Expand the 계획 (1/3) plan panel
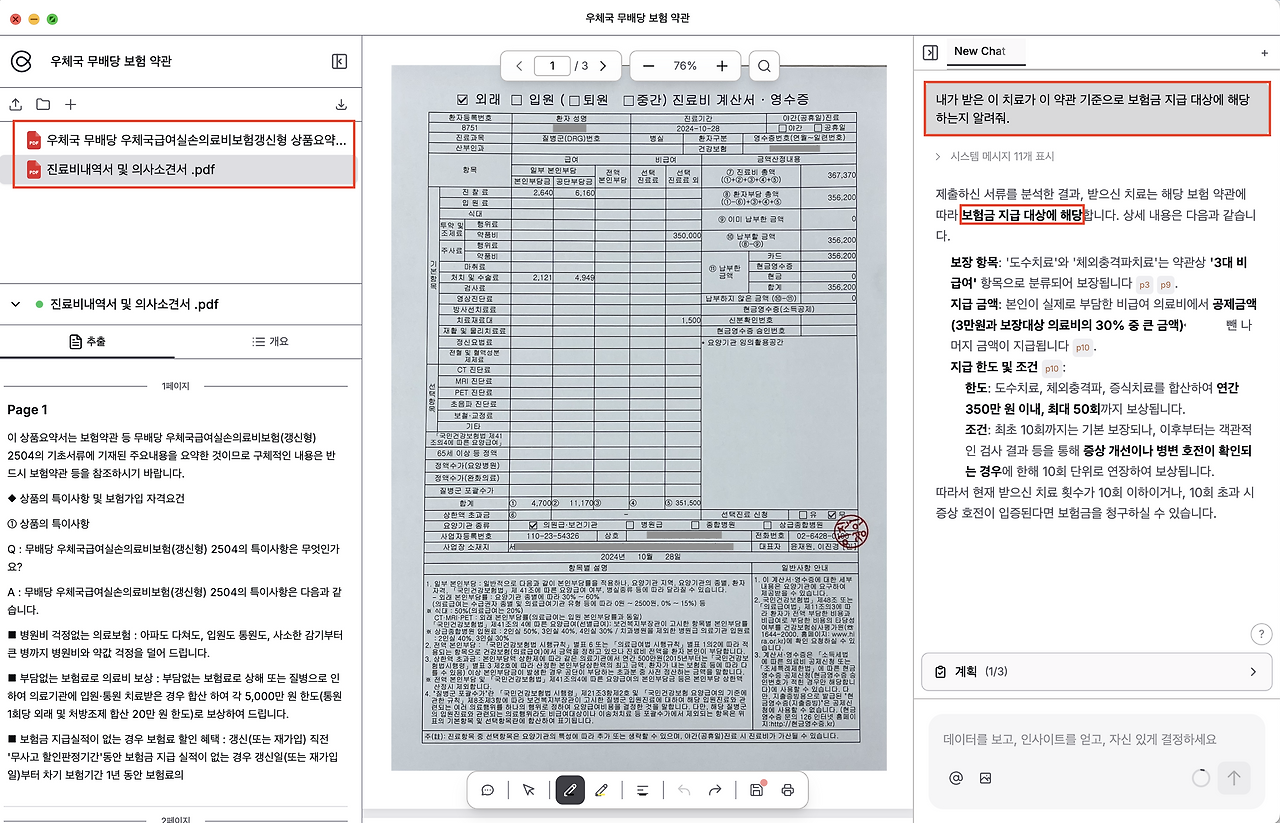1280x823 pixels. point(1253,671)
